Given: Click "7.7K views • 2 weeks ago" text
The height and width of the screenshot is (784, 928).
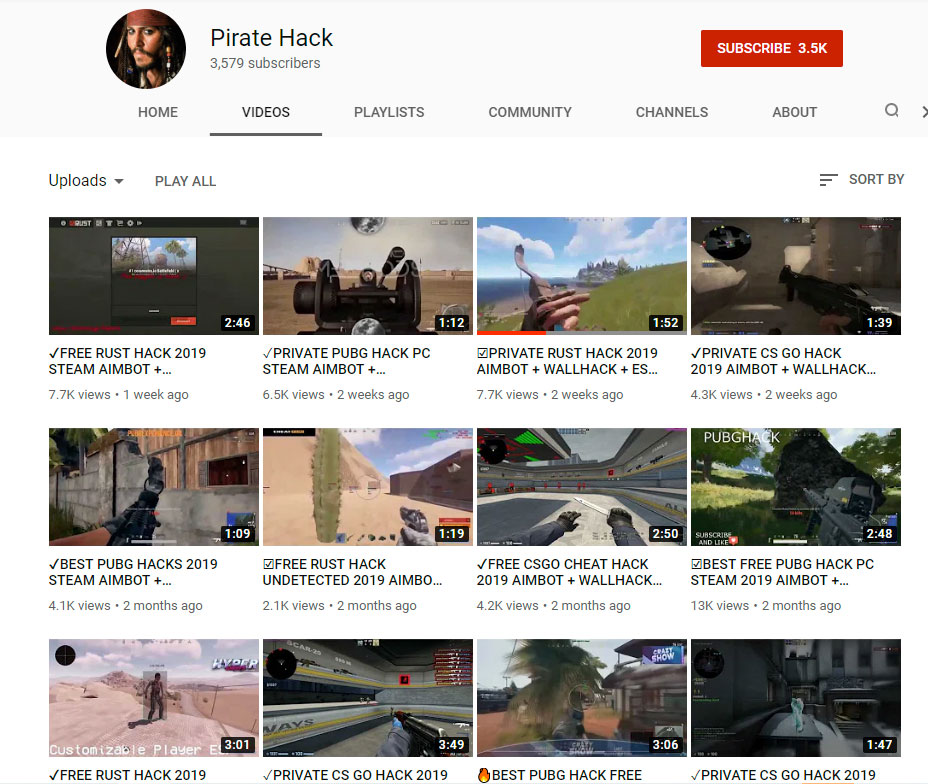Looking at the screenshot, I should [x=550, y=395].
